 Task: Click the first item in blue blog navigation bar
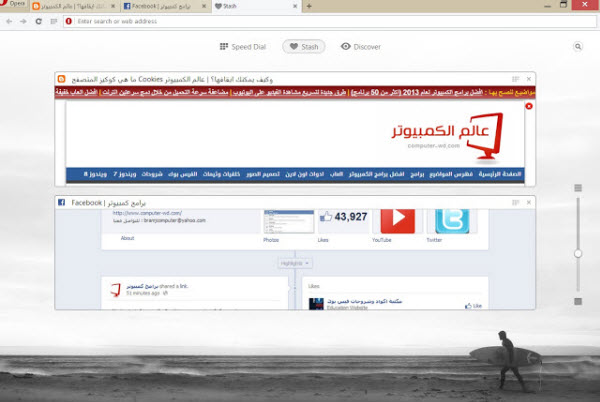click(500, 174)
